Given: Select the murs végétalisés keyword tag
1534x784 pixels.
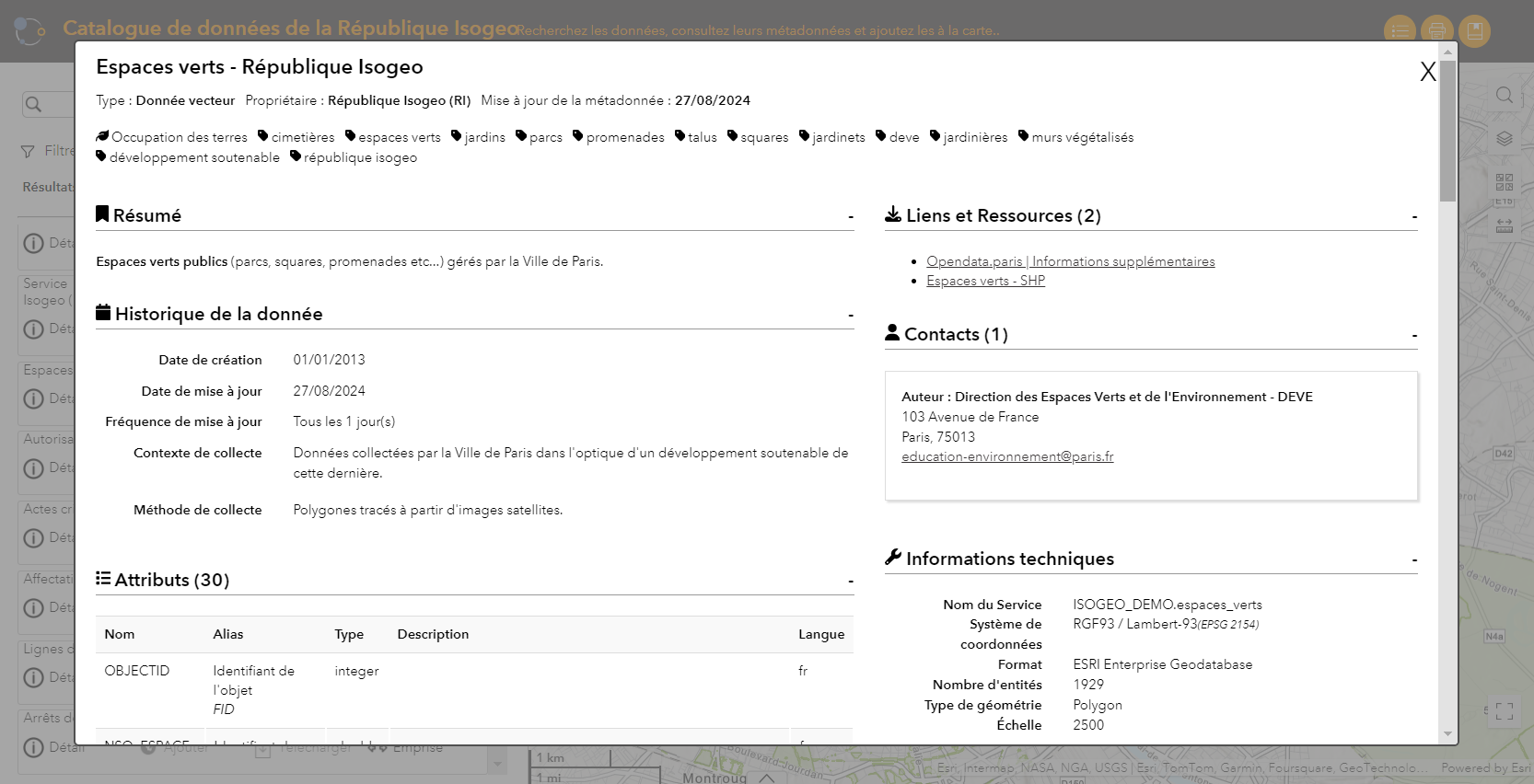Looking at the screenshot, I should 1076,137.
